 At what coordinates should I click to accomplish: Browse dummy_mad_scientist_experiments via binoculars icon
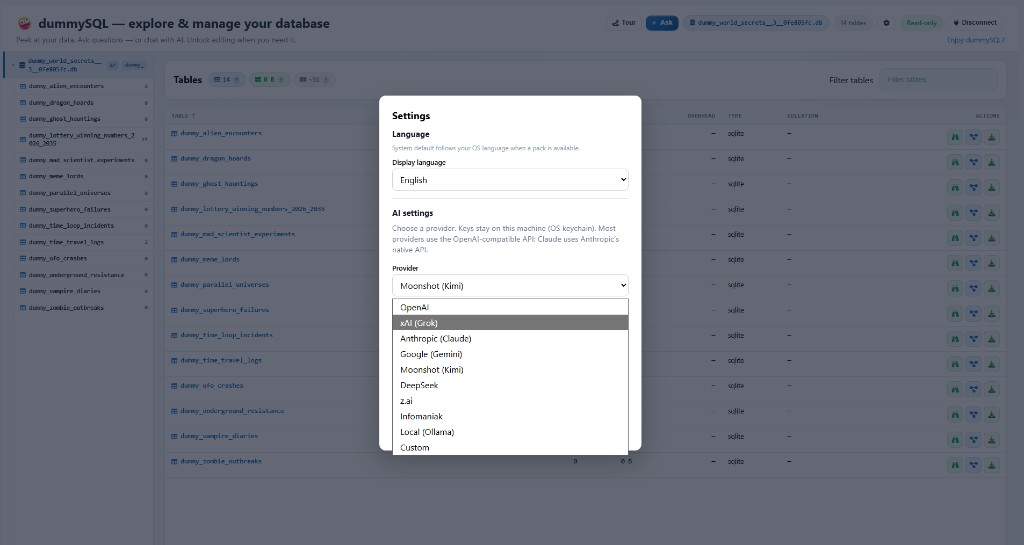pyautogui.click(x=955, y=238)
